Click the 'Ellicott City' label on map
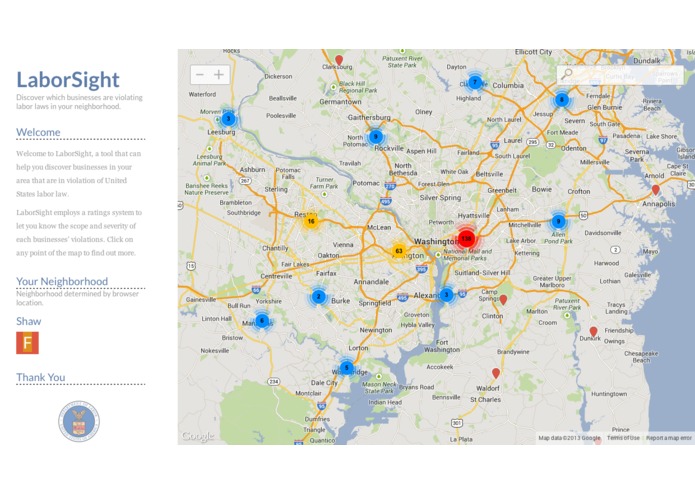The height and width of the screenshot is (494, 695). (x=533, y=52)
